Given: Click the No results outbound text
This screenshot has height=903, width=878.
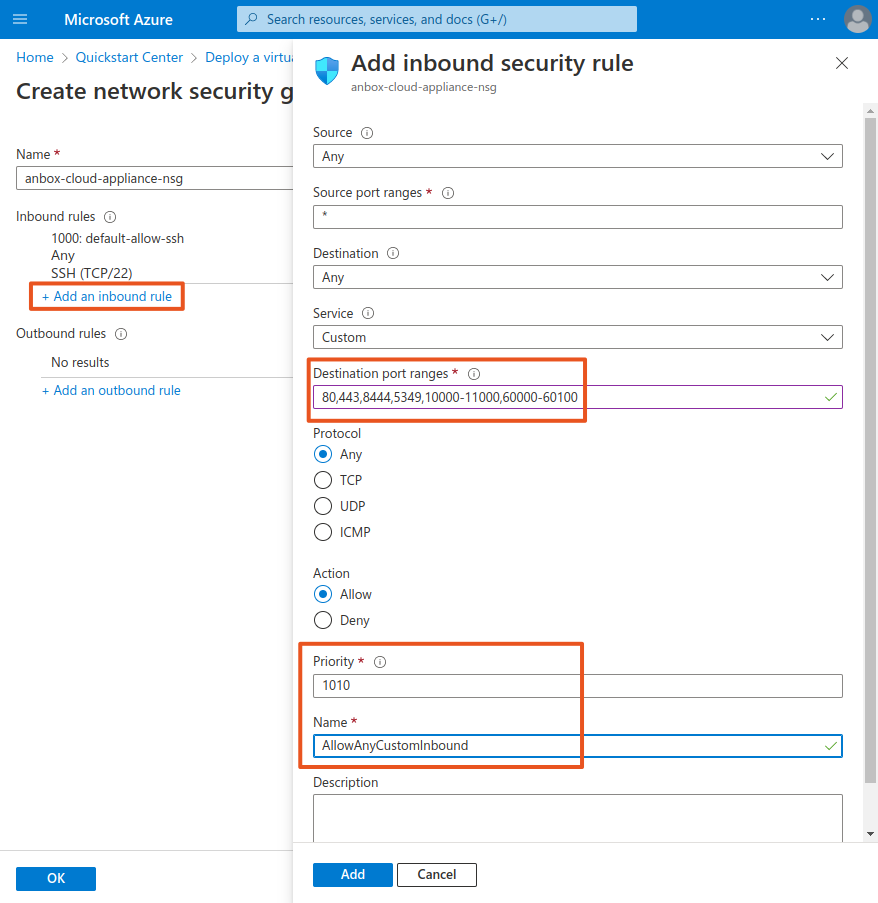Looking at the screenshot, I should coord(80,362).
